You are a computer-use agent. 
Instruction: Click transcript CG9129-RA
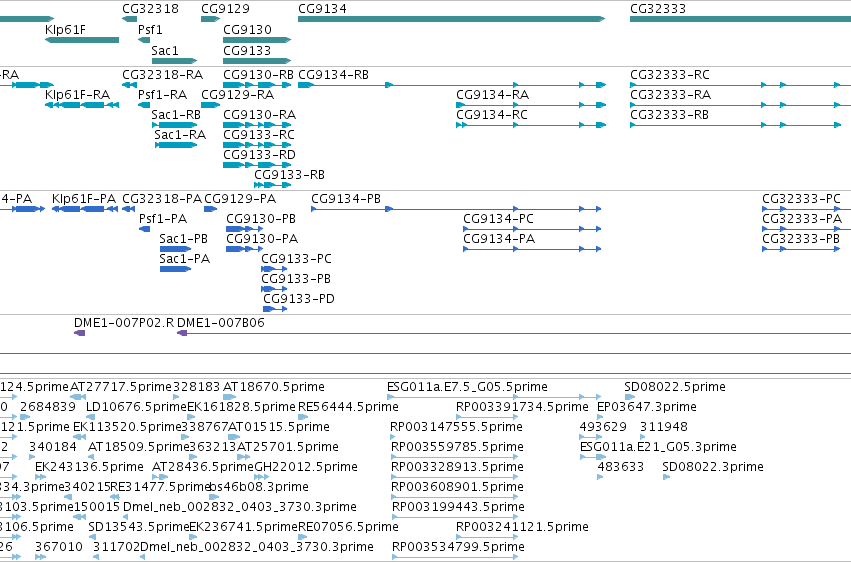[211, 105]
